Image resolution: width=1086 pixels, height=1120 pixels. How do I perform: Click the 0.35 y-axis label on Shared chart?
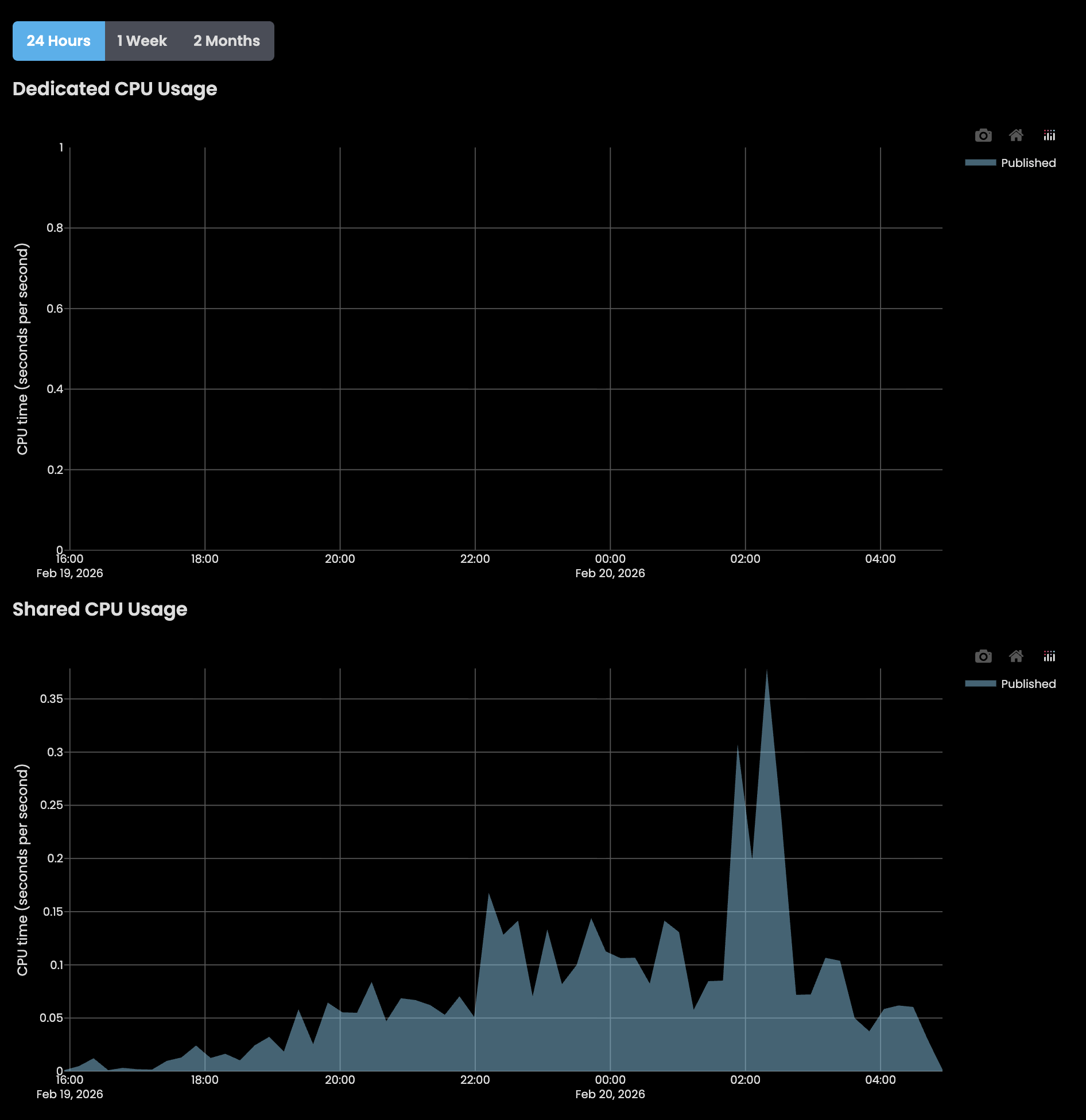pos(51,699)
